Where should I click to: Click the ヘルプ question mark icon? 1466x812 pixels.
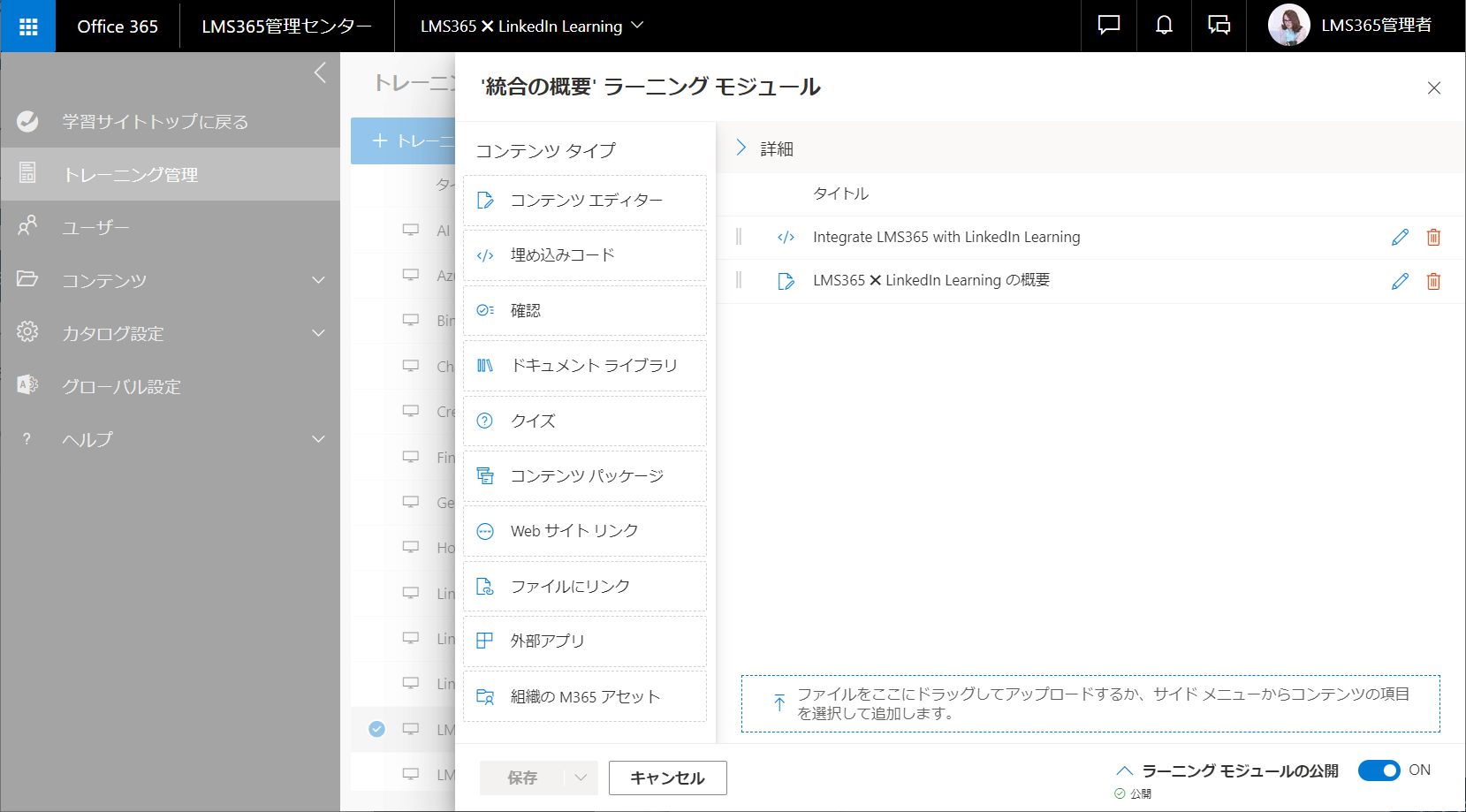pyautogui.click(x=27, y=438)
